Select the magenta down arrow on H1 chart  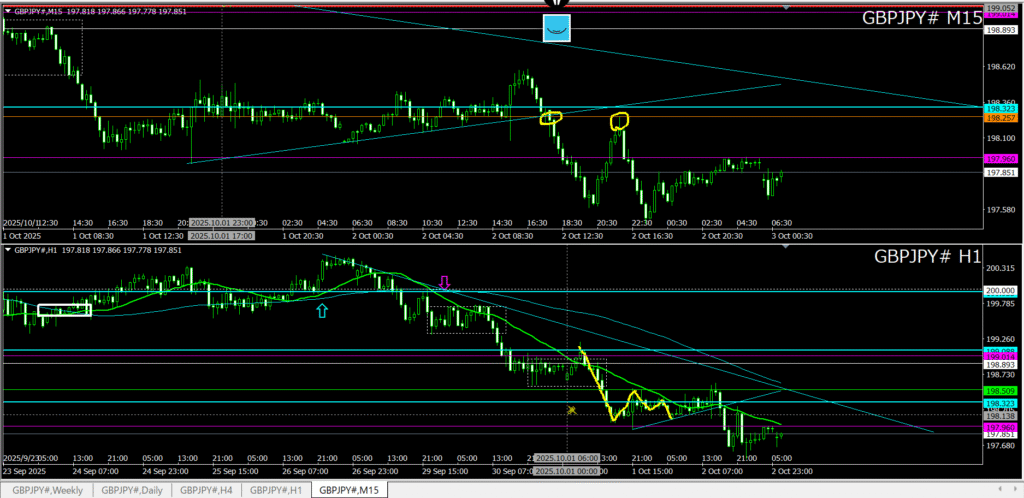click(445, 283)
